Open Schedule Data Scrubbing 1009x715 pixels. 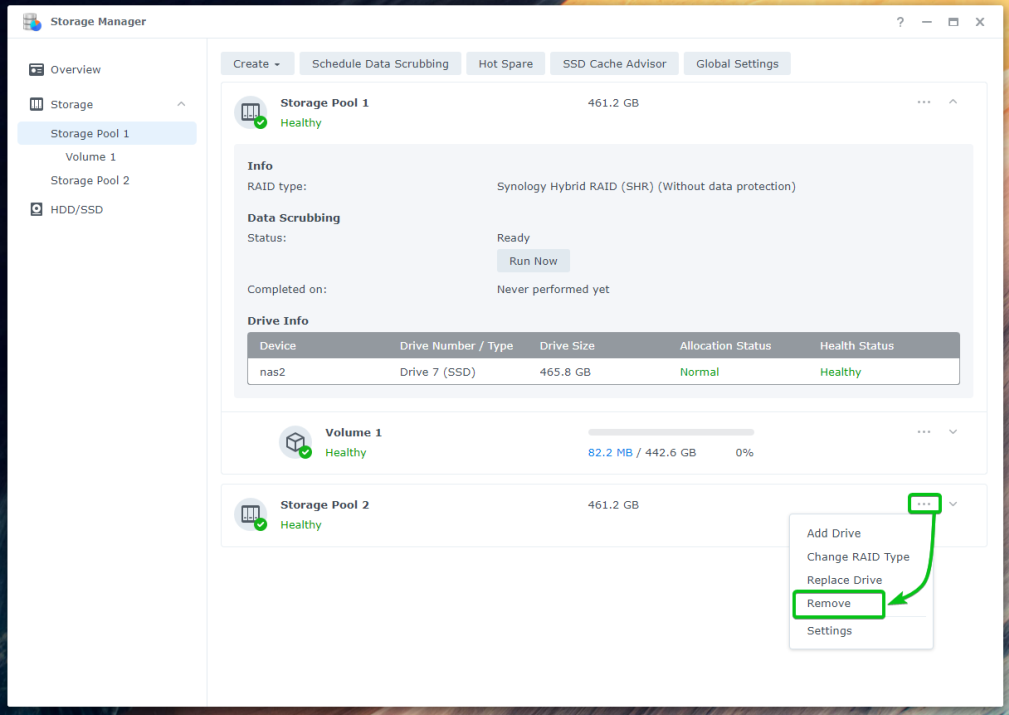point(380,64)
